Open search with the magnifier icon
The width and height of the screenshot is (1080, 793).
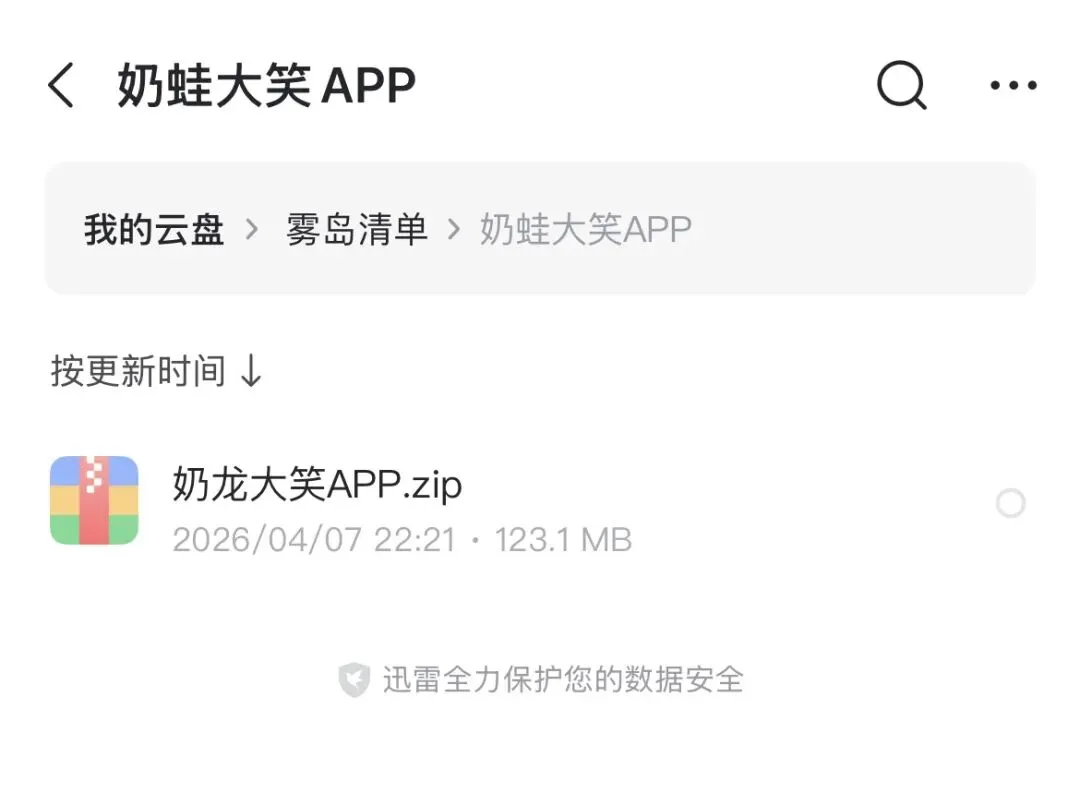click(x=902, y=85)
